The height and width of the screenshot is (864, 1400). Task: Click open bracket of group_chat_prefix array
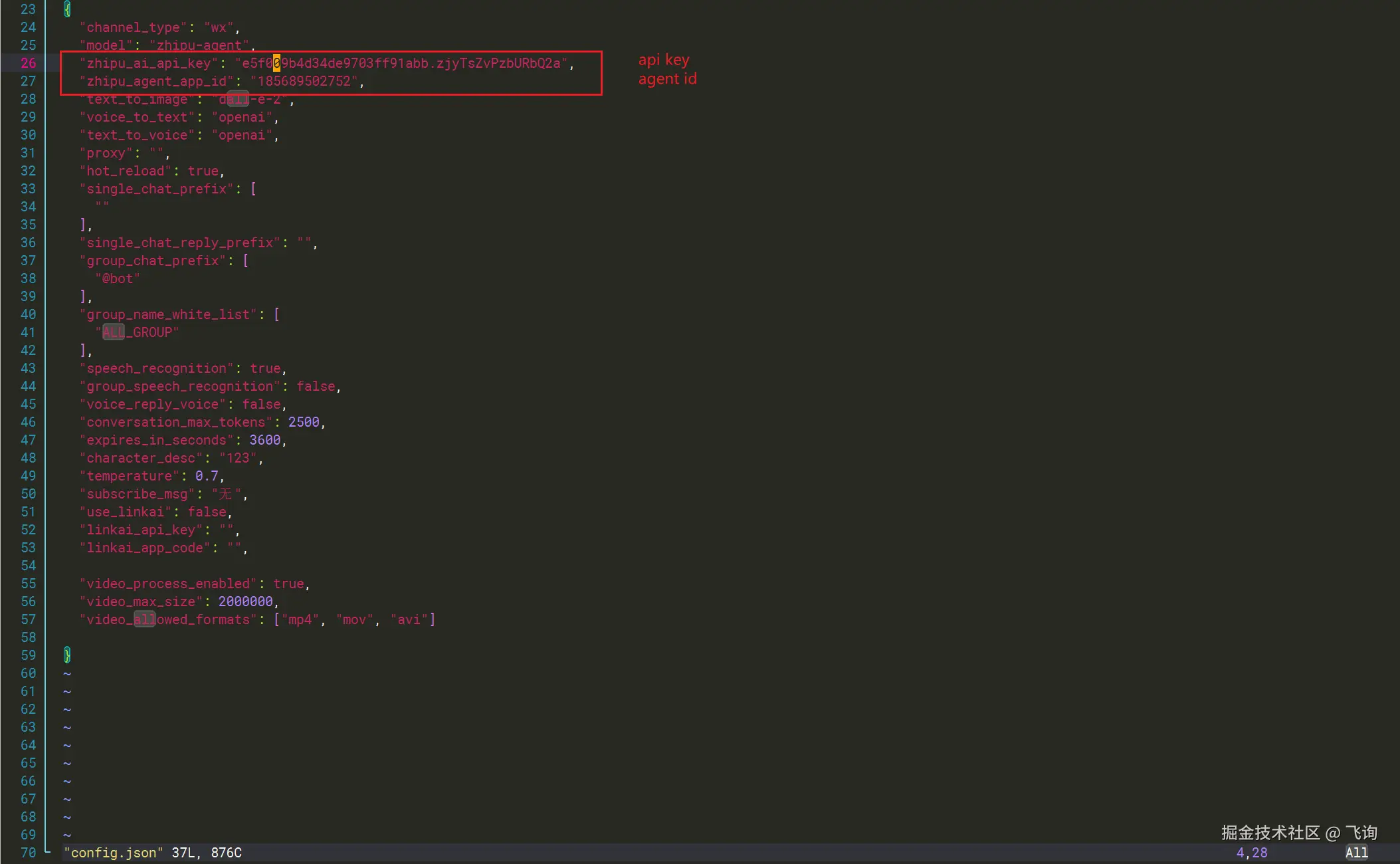(x=246, y=261)
